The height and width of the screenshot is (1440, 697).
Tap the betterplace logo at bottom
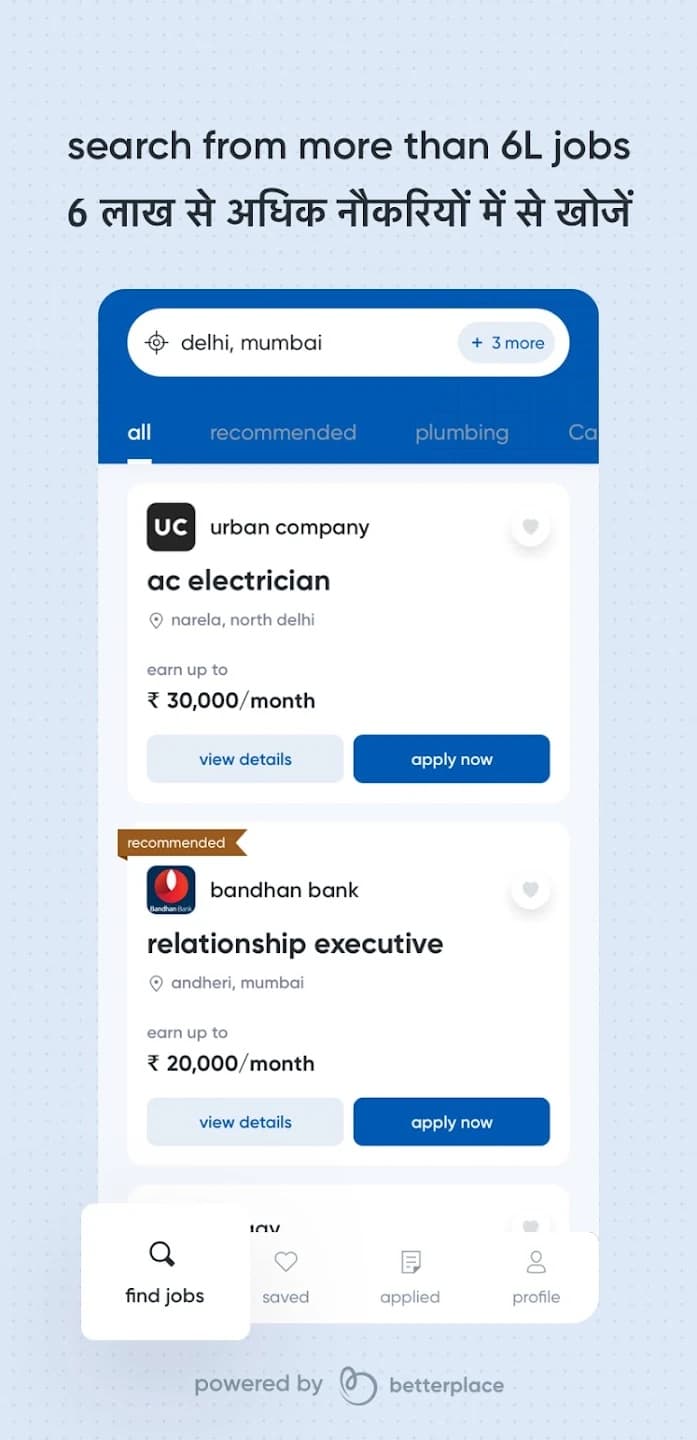pyautogui.click(x=358, y=1385)
